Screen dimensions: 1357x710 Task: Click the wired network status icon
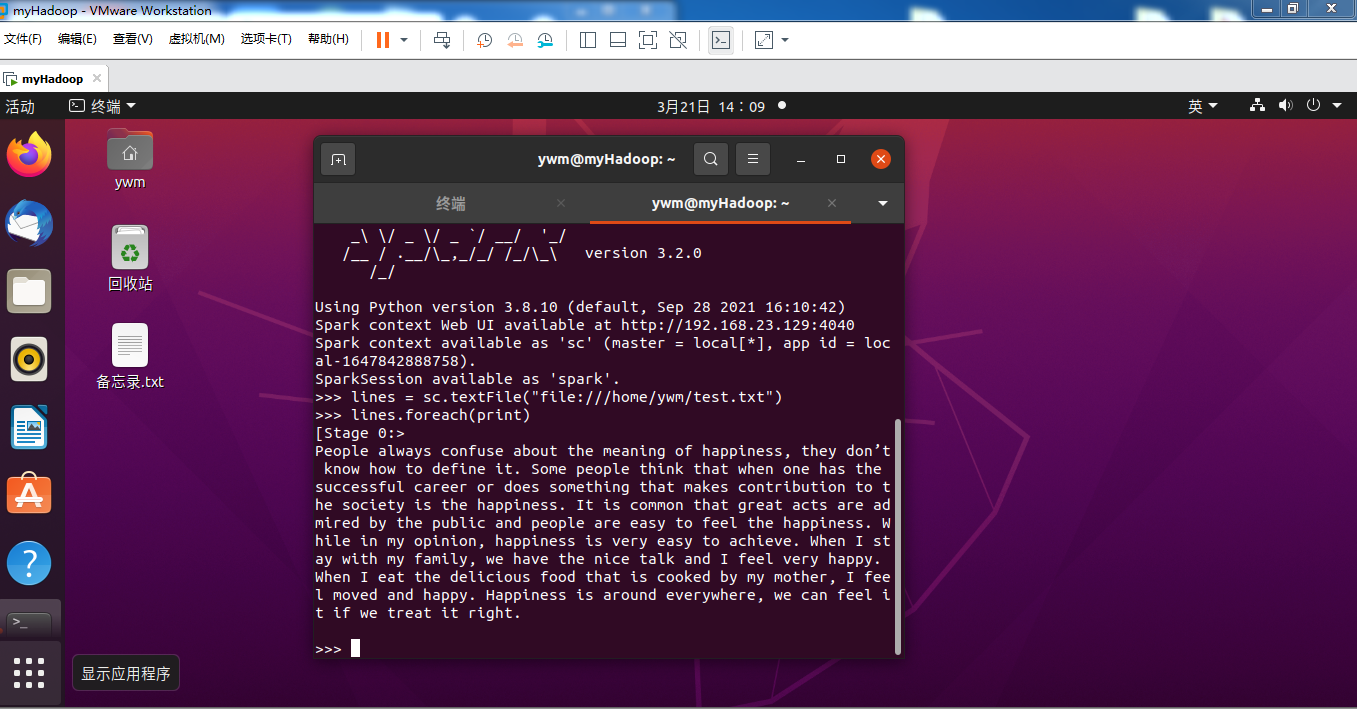1258,106
